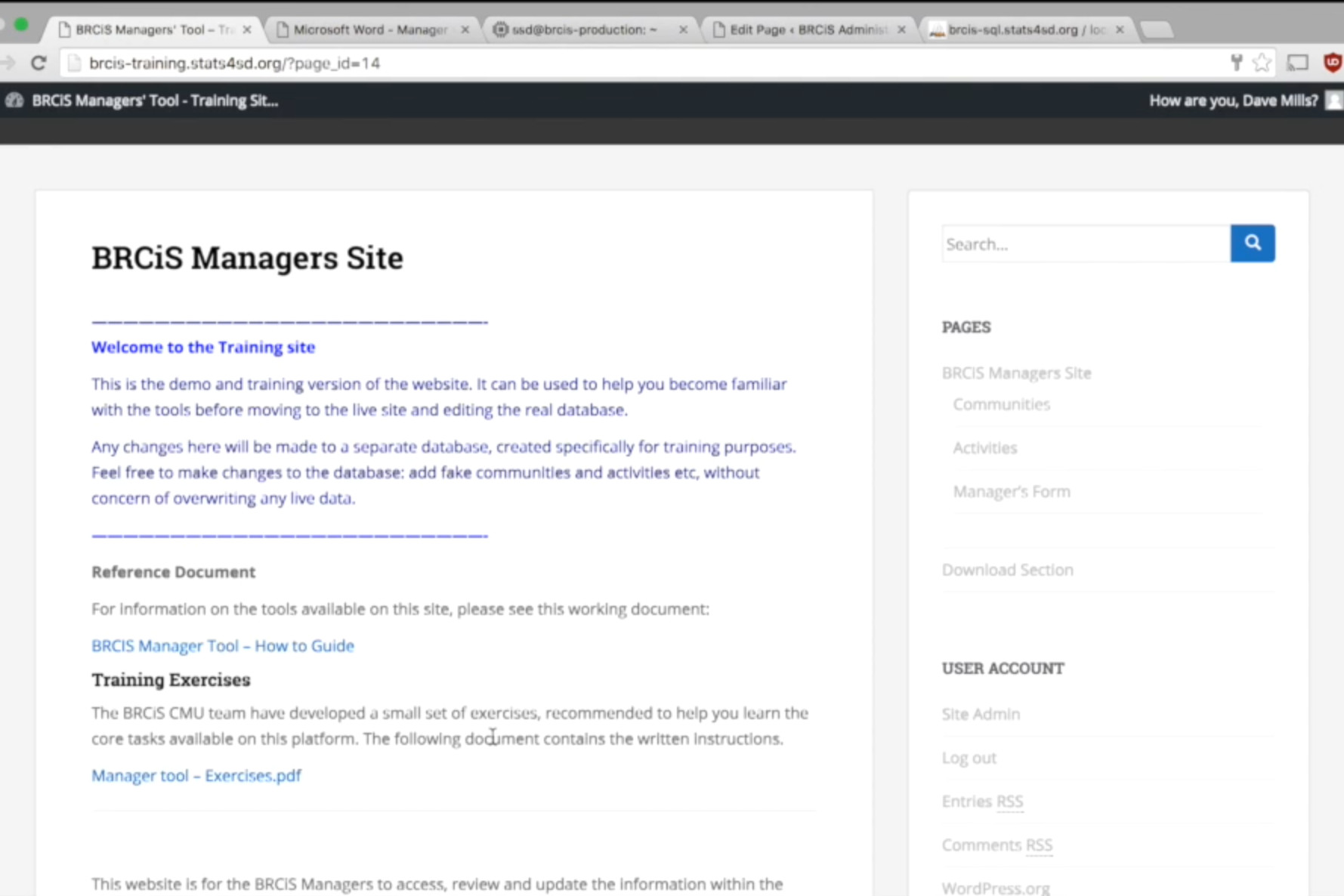Click the key icon in address bar
This screenshot has width=1344, height=896.
pos(1236,63)
